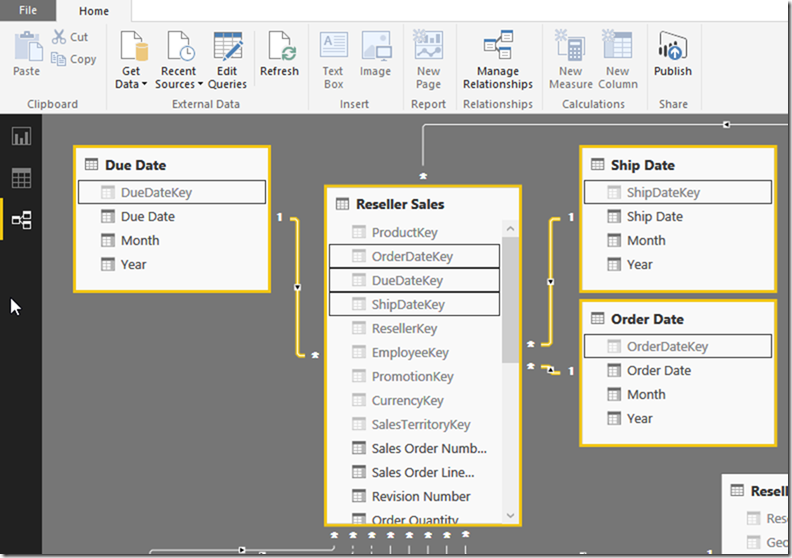792x558 pixels.
Task: Select the Home tab
Action: (x=93, y=11)
